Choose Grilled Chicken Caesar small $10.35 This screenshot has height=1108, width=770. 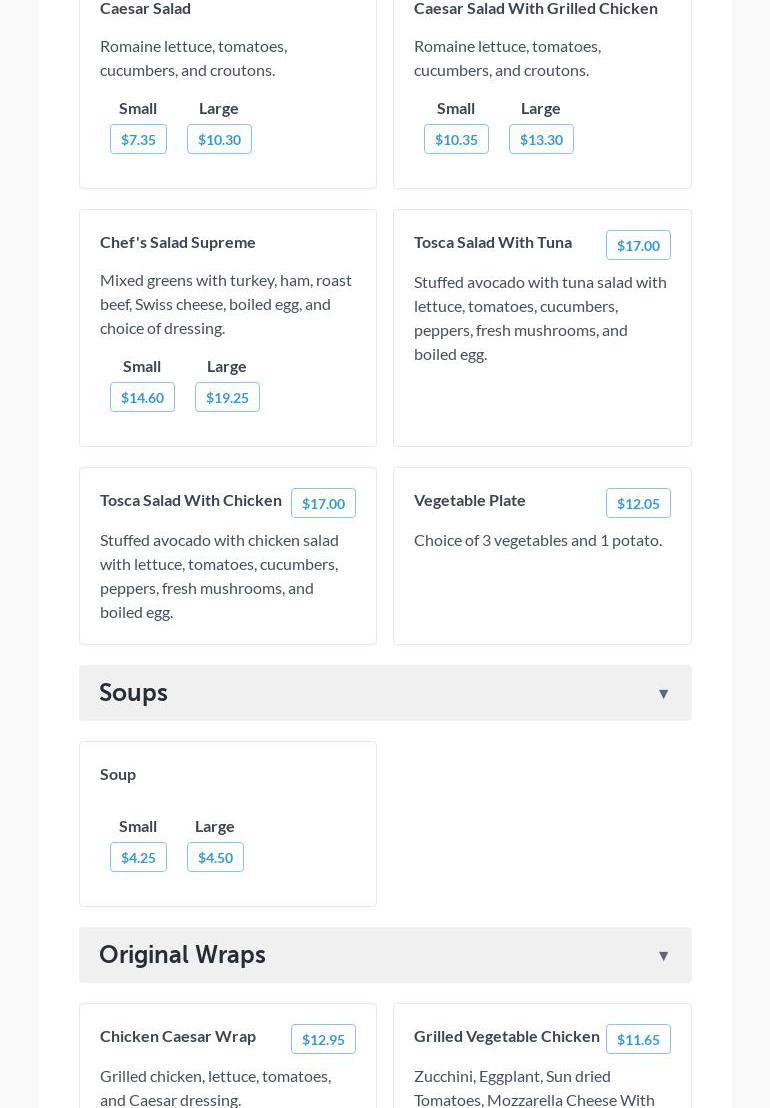(456, 139)
